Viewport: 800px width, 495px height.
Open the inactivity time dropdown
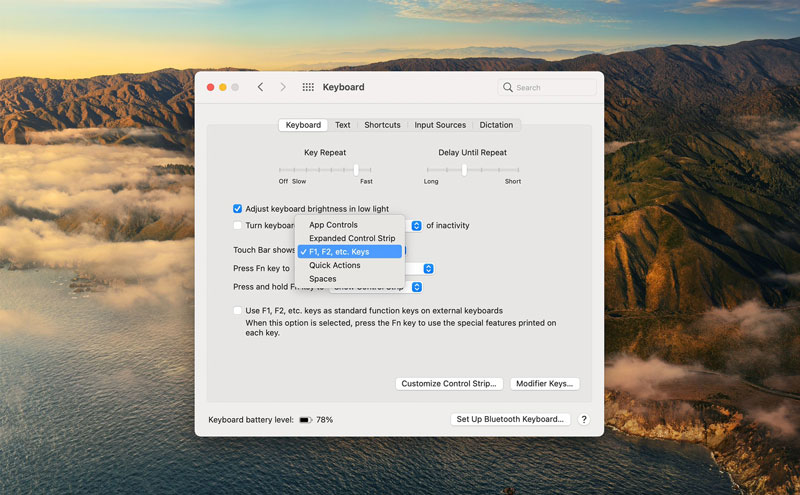pos(417,226)
